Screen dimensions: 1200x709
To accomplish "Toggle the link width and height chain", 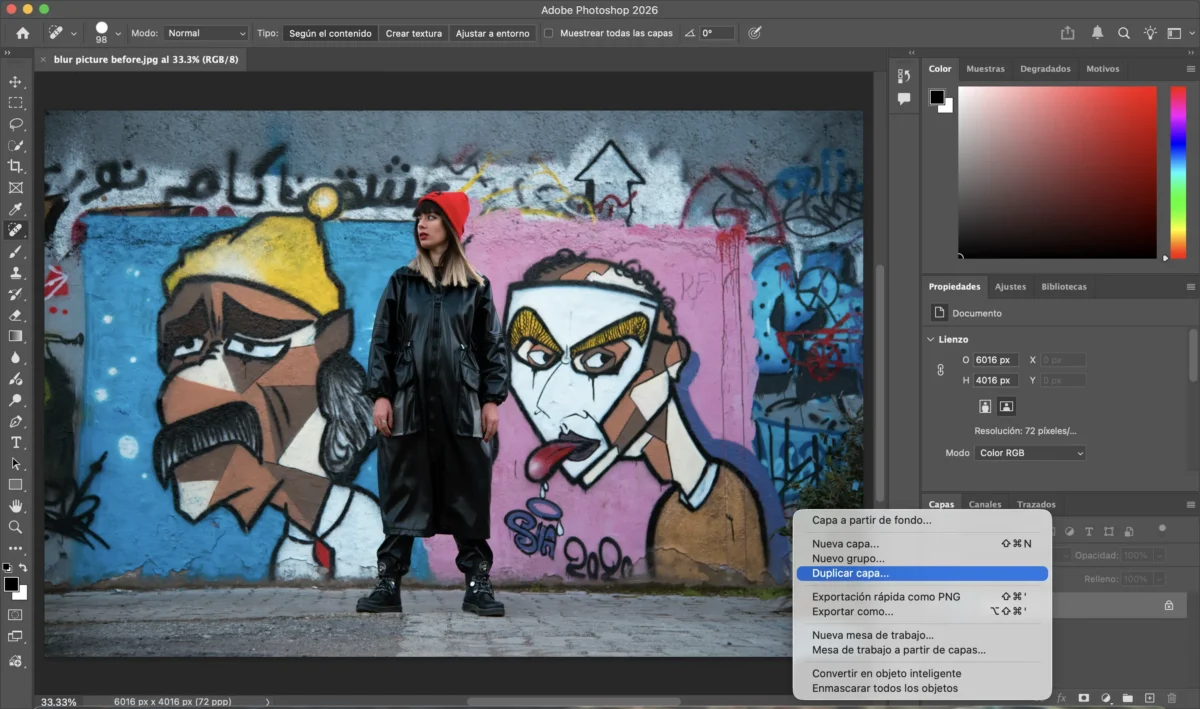I will click(940, 369).
